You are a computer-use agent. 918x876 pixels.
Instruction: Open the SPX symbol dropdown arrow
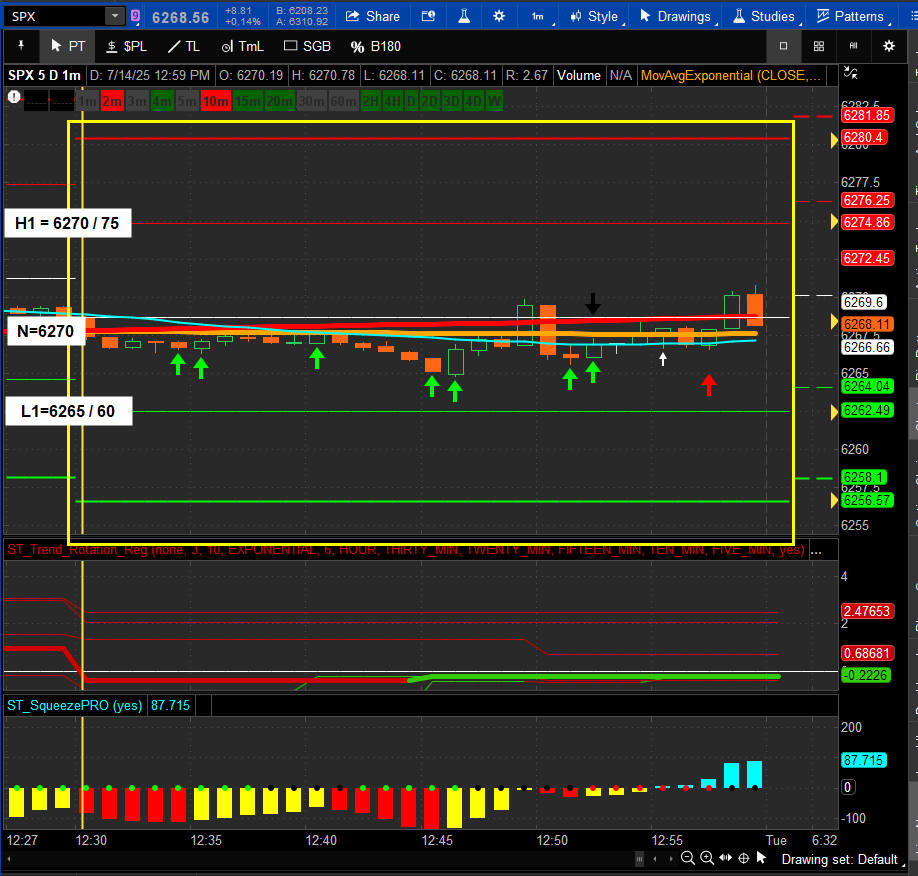[115, 16]
